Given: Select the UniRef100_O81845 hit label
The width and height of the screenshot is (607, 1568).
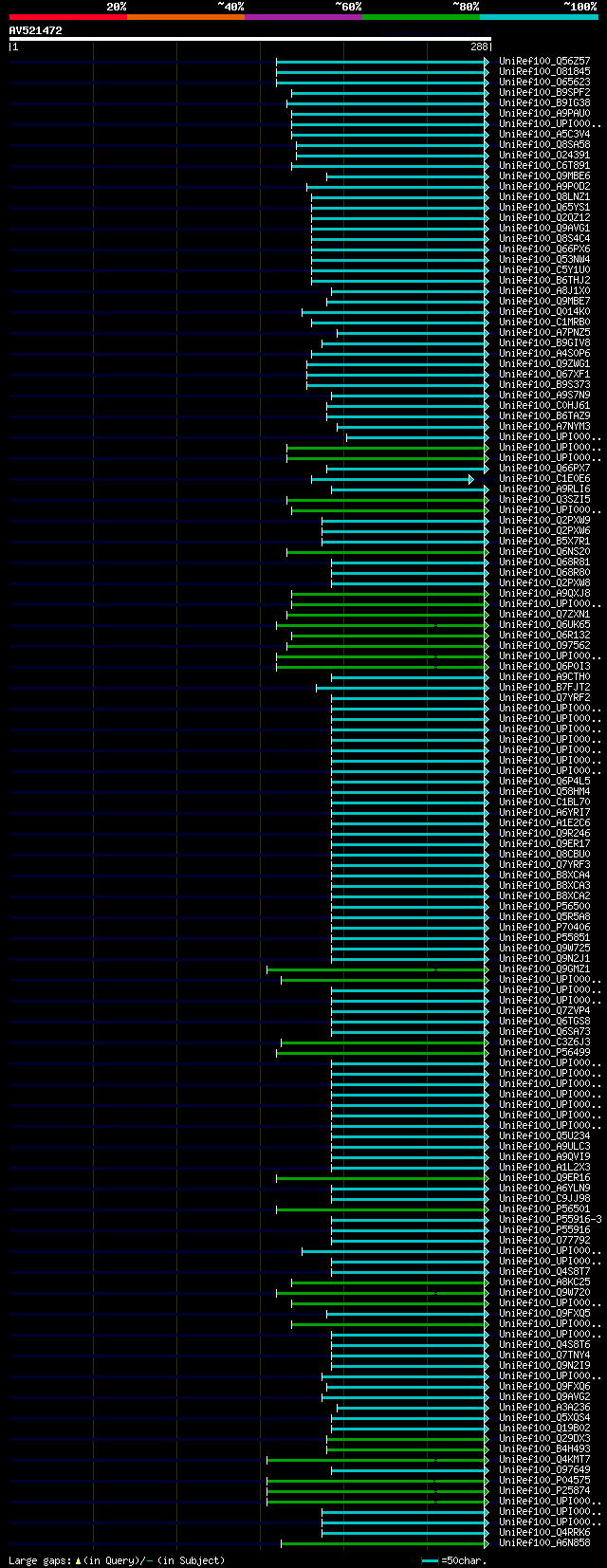Looking at the screenshot, I should tap(544, 71).
